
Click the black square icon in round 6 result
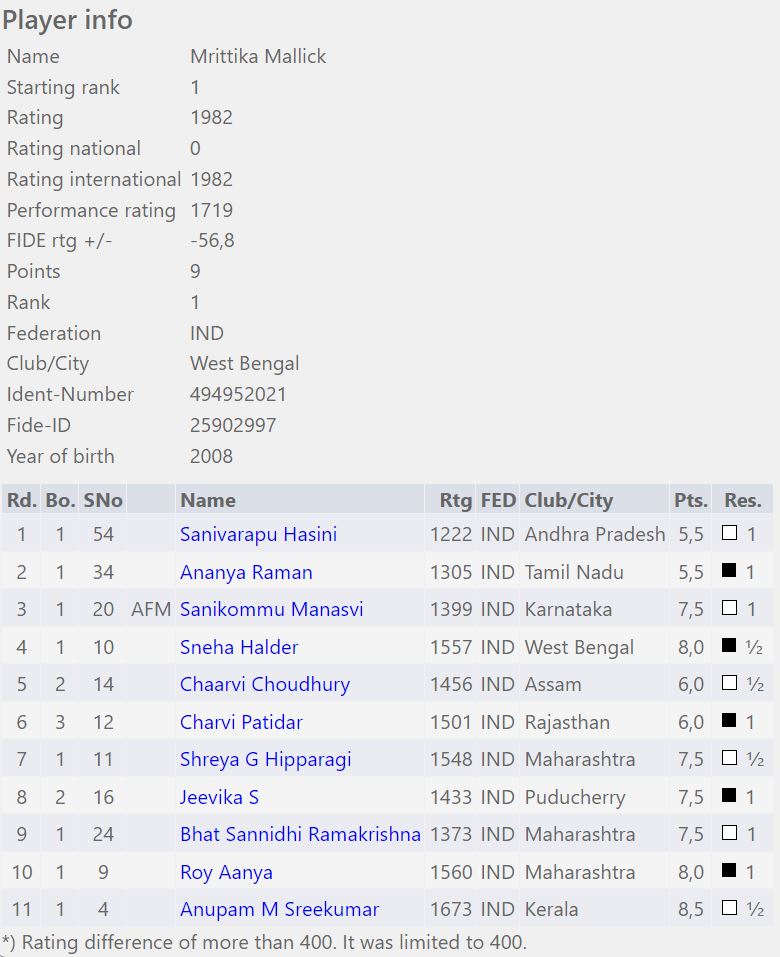coord(729,721)
